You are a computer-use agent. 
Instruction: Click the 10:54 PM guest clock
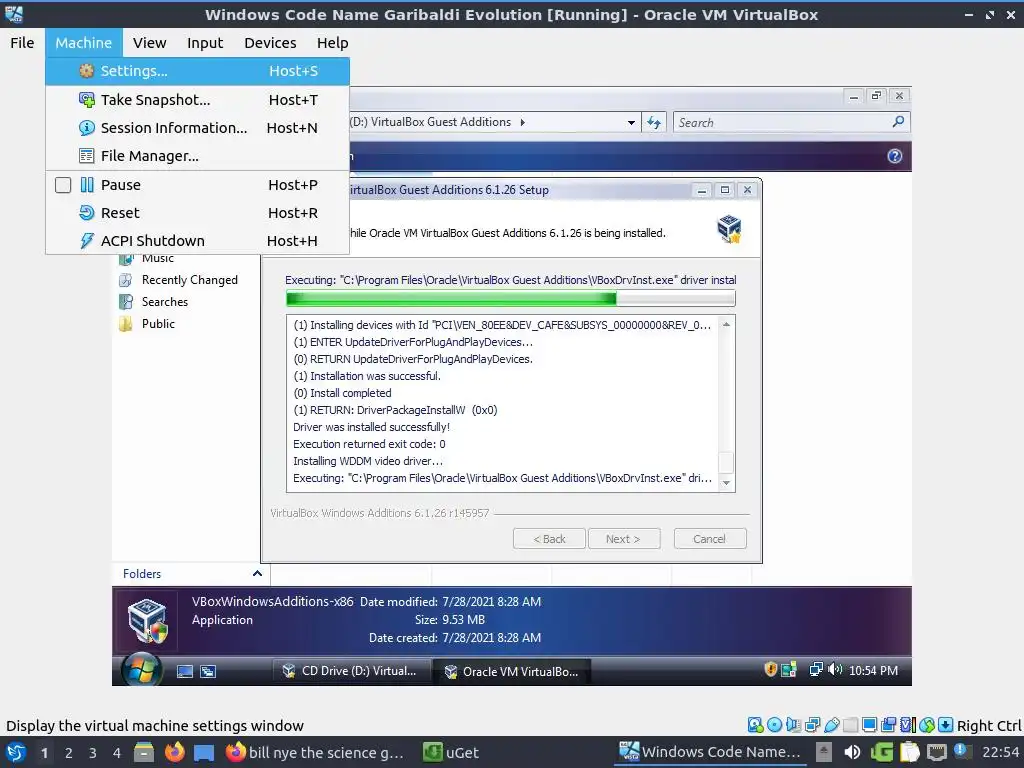873,670
